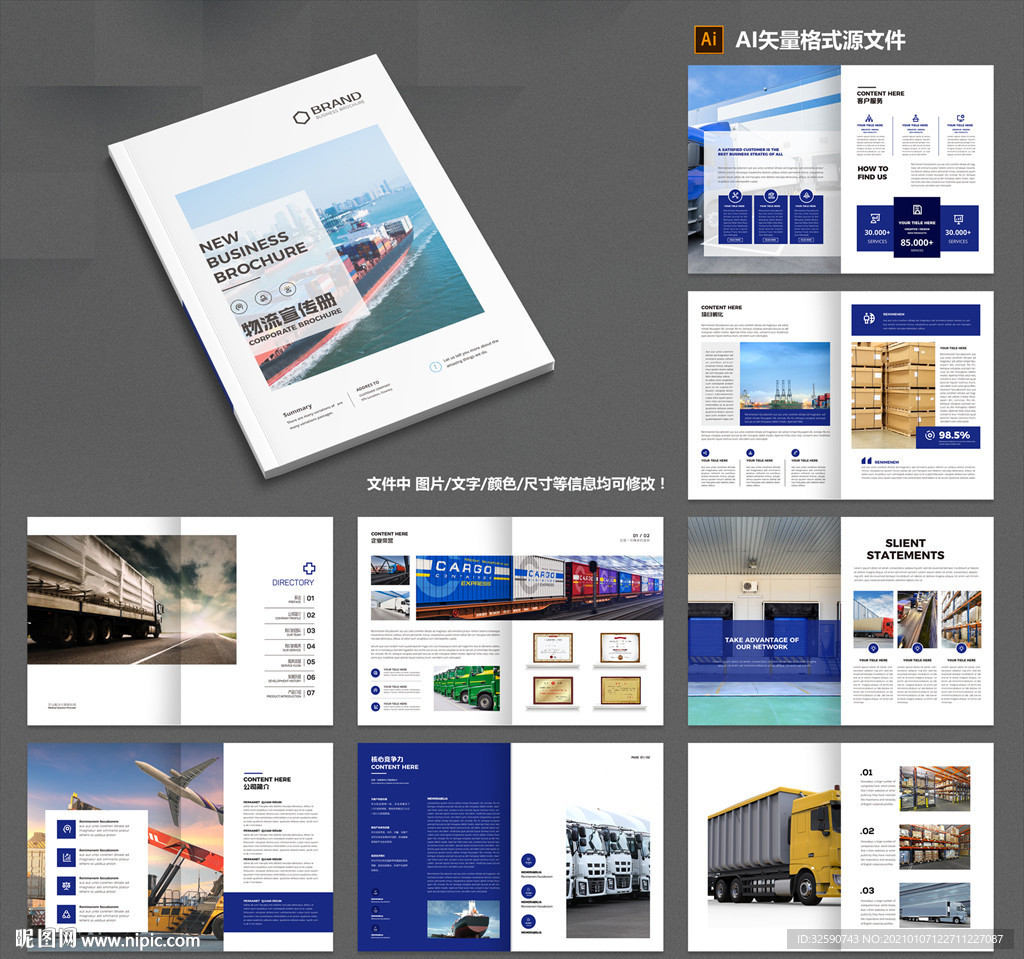This screenshot has width=1024, height=959.
Task: Click the 'CONTENT HERE 客户服务' heading
Action: pos(880,97)
